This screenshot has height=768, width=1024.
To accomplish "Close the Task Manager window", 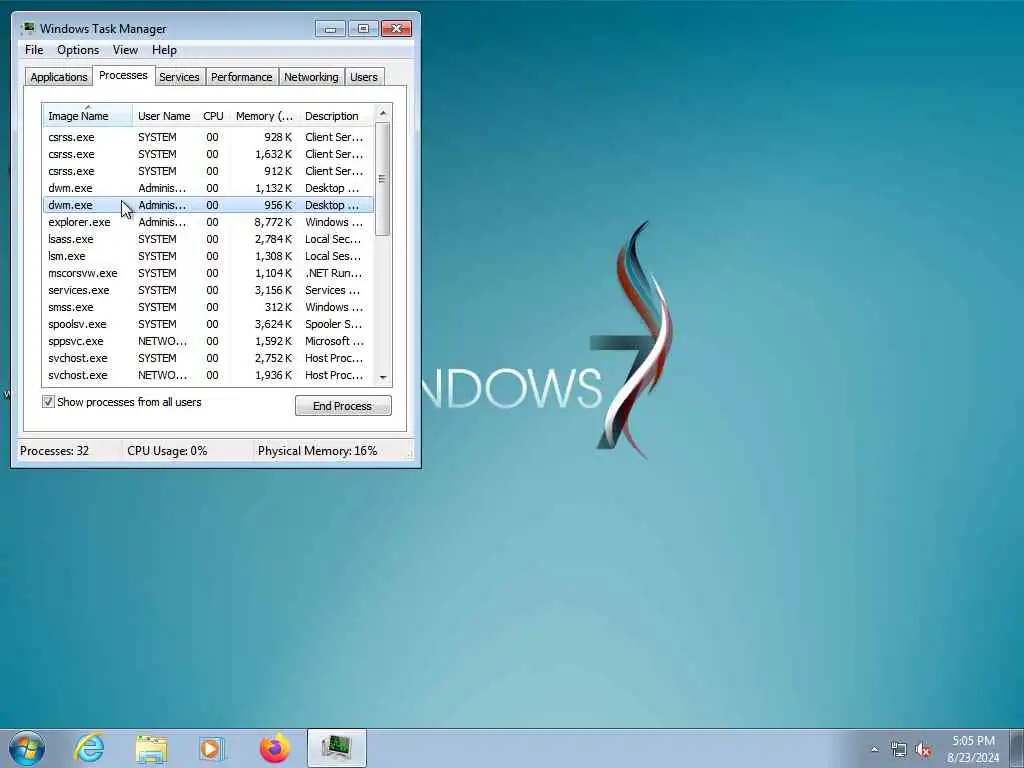I will pyautogui.click(x=396, y=29).
